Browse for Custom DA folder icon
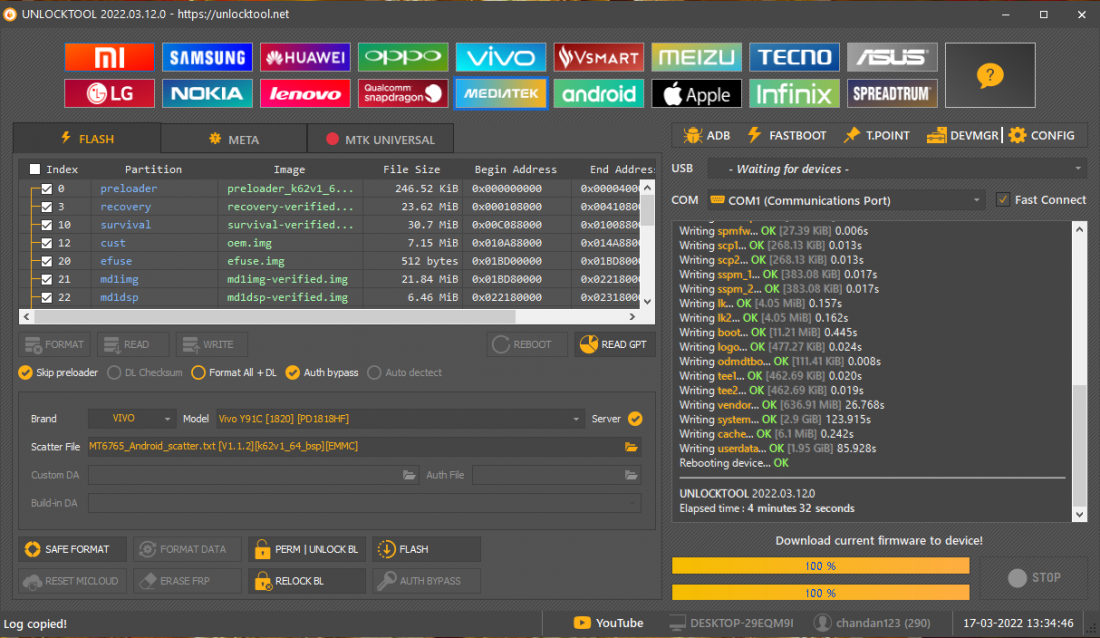1100x638 pixels. [x=409, y=475]
